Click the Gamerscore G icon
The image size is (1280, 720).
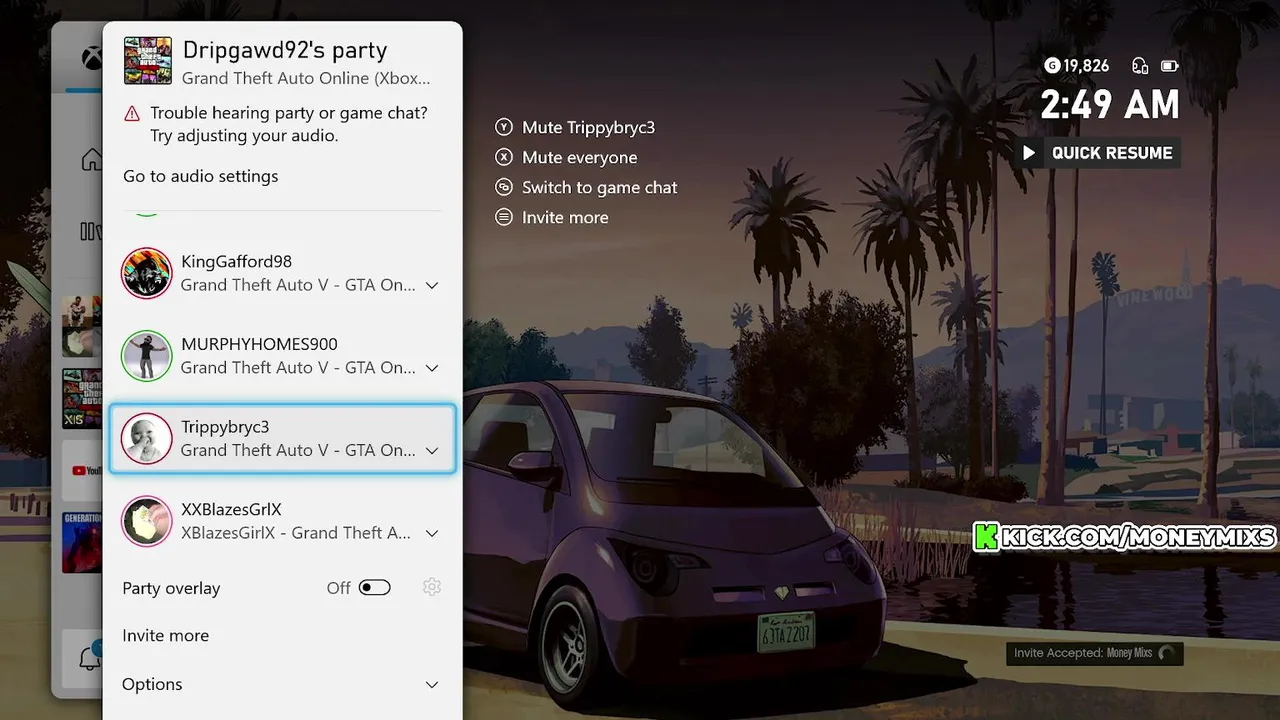pyautogui.click(x=1051, y=66)
